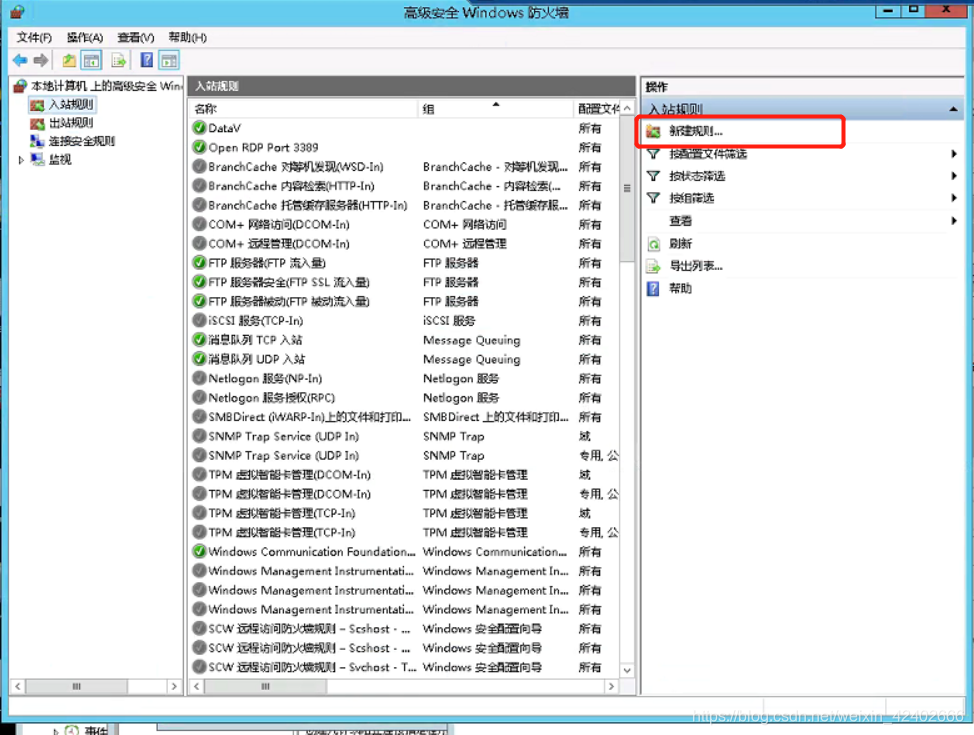Click the rules list vertical scrollbar thumb
974x735 pixels.
tap(627, 188)
